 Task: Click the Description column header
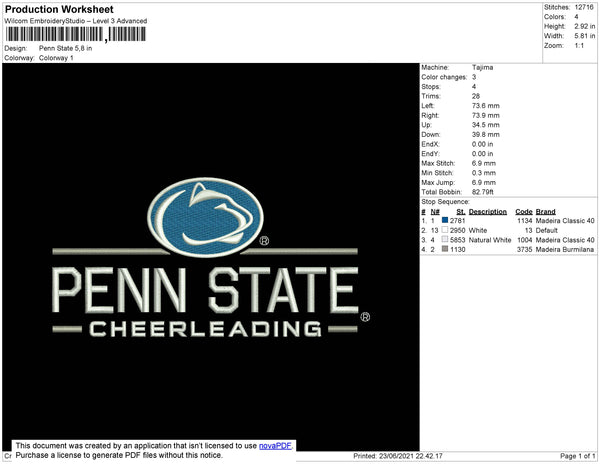pos(488,212)
